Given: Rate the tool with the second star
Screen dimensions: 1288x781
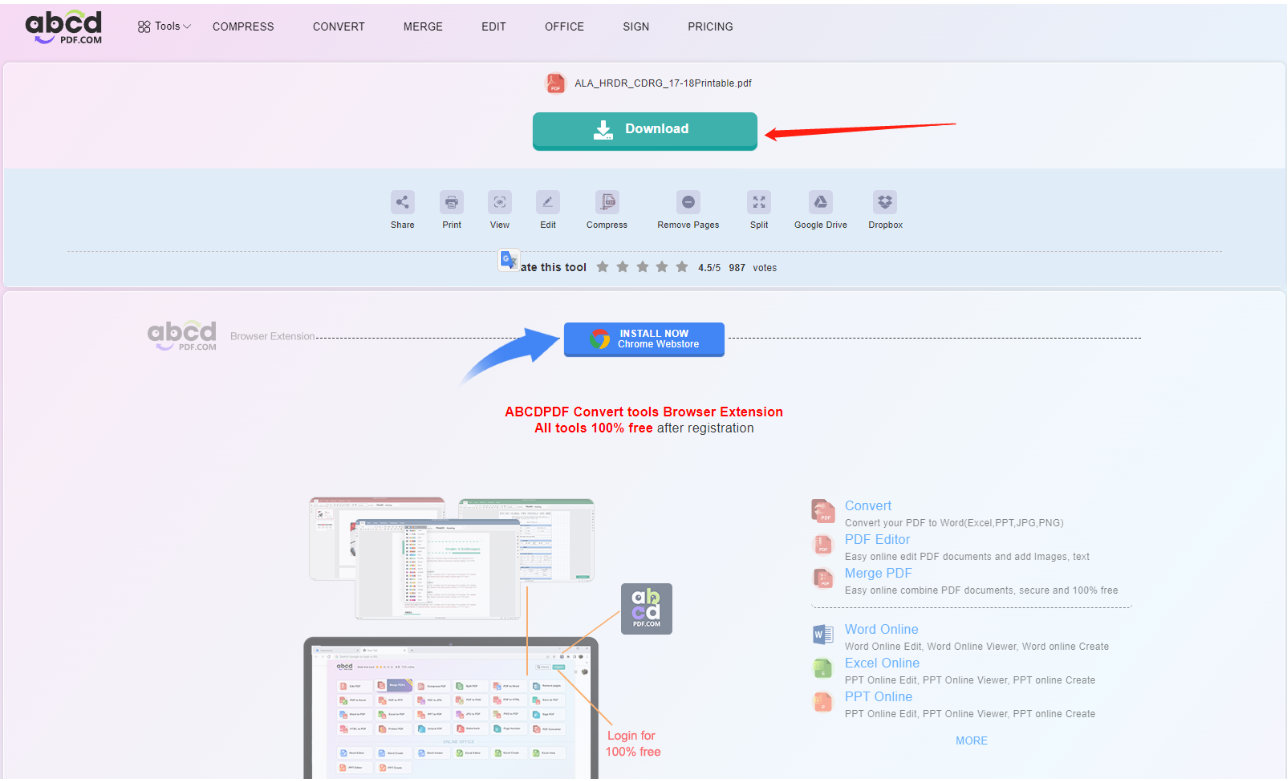Looking at the screenshot, I should point(623,267).
